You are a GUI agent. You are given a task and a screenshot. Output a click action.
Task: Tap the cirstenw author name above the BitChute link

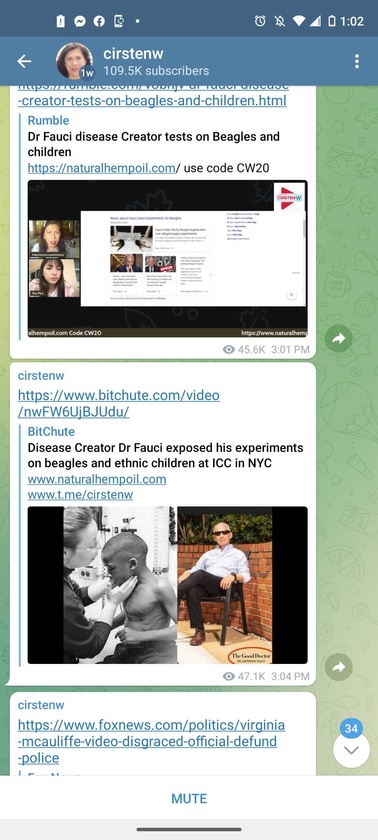click(x=41, y=376)
